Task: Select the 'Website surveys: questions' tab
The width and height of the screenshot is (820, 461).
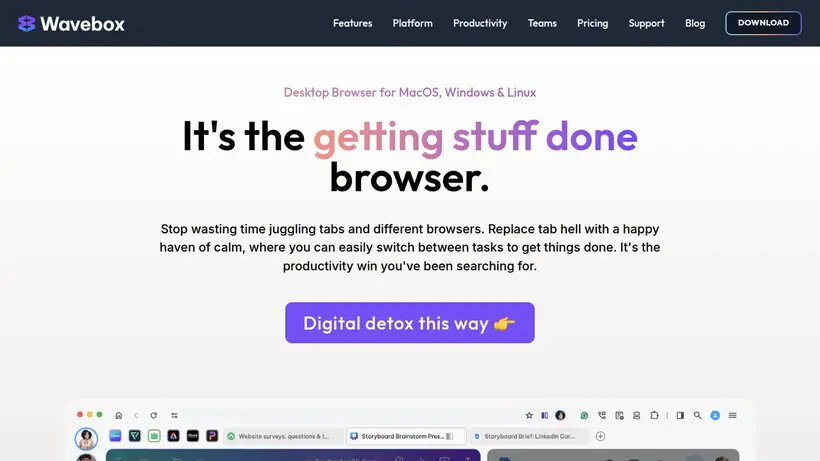Action: tap(283, 436)
